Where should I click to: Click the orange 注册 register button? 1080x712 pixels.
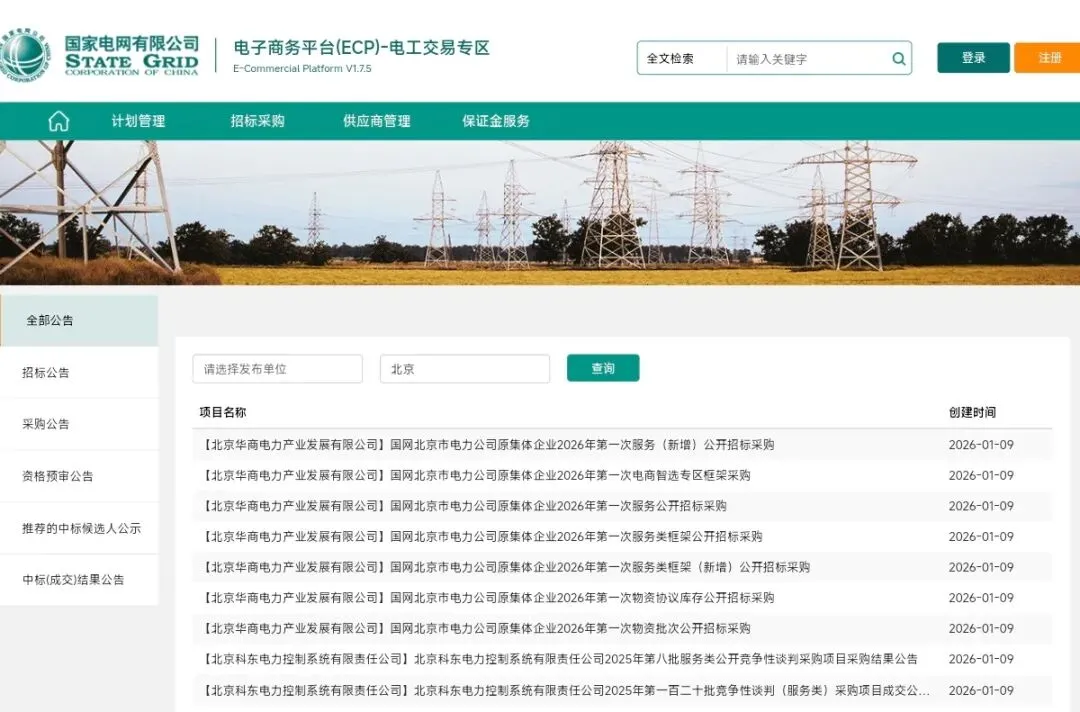pos(1047,58)
